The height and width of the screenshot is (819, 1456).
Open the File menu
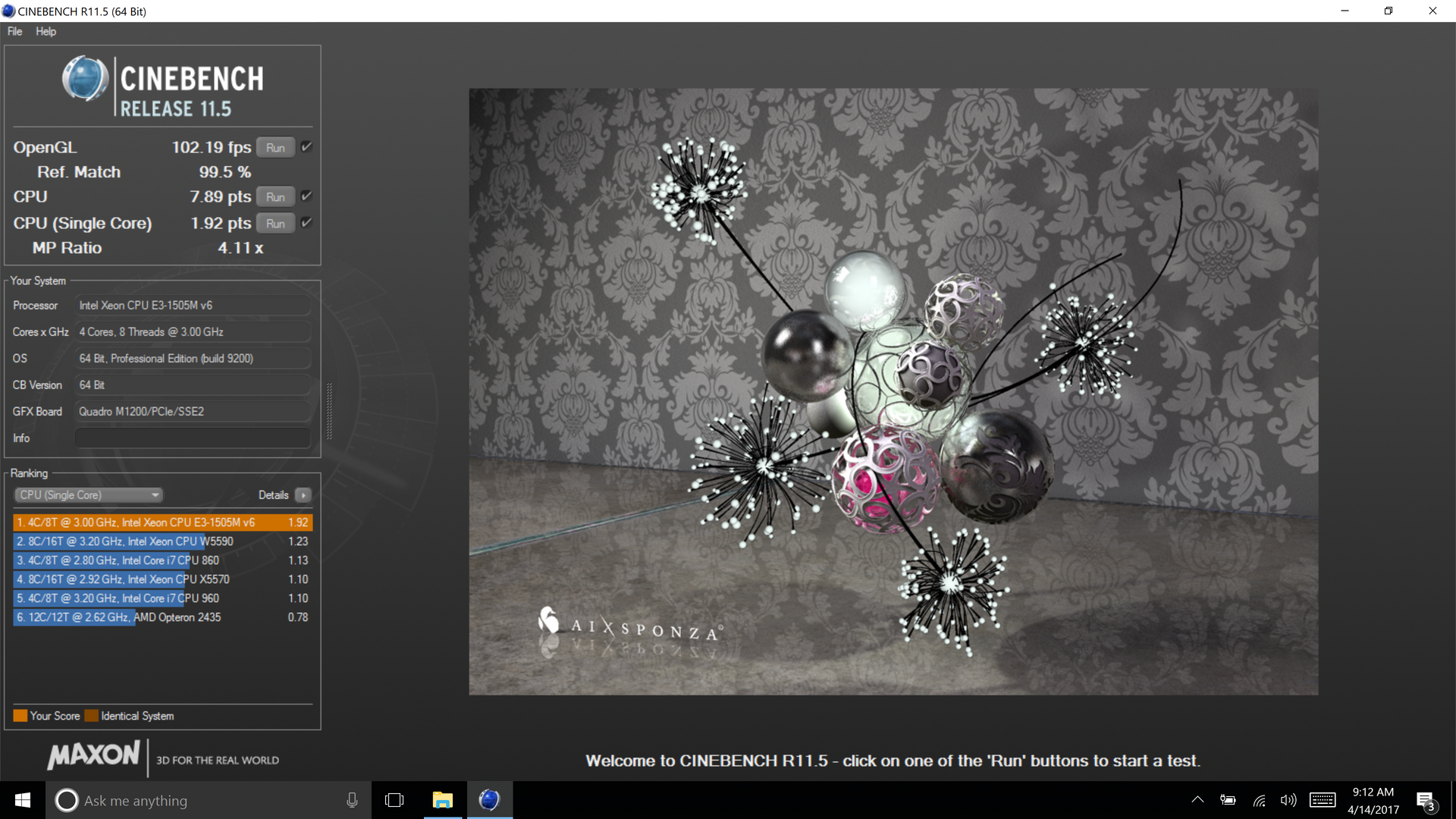click(x=14, y=31)
